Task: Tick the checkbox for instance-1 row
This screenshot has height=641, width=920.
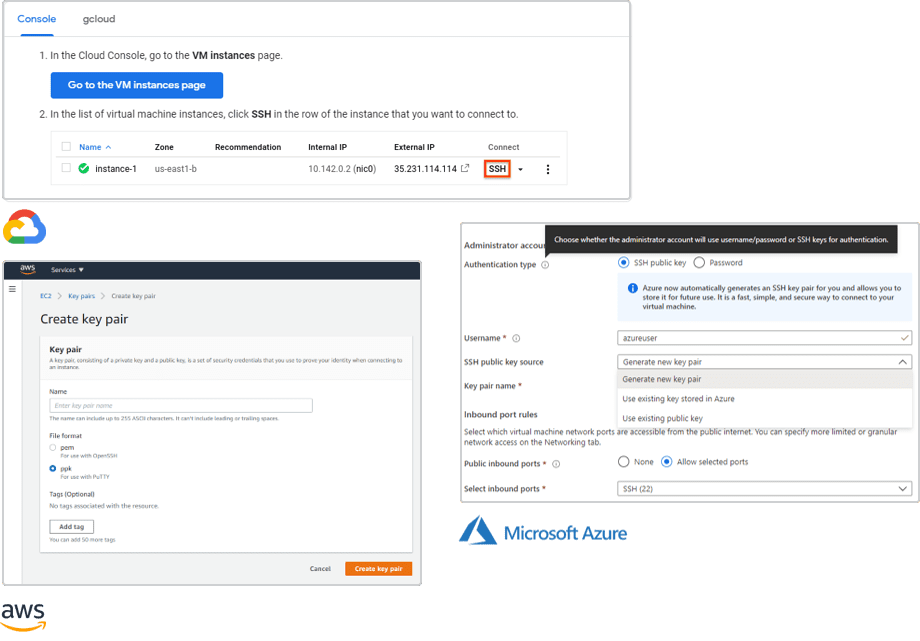Action: 66,168
